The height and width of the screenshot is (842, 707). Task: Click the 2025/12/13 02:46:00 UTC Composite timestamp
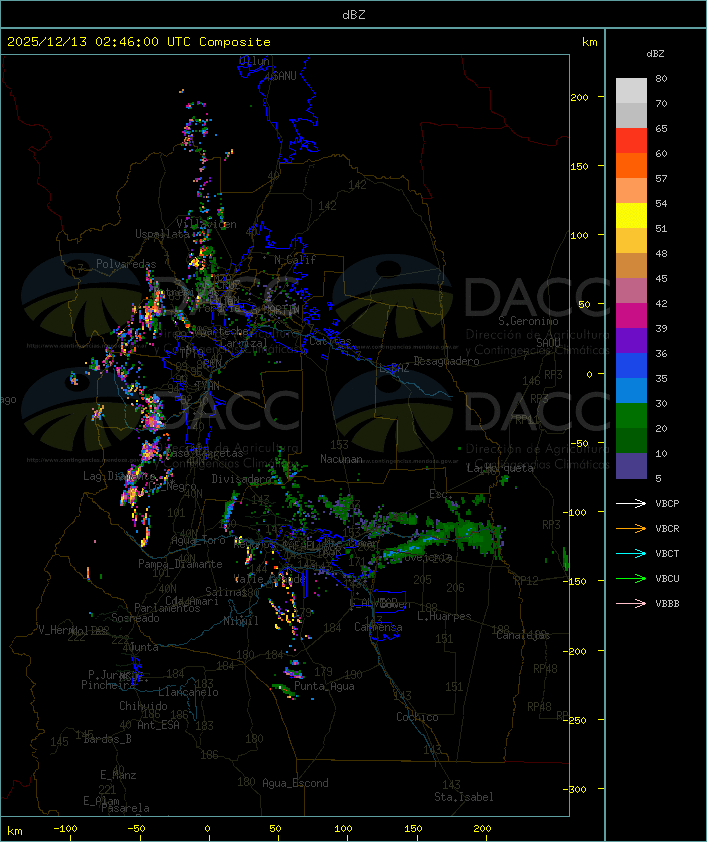point(139,42)
